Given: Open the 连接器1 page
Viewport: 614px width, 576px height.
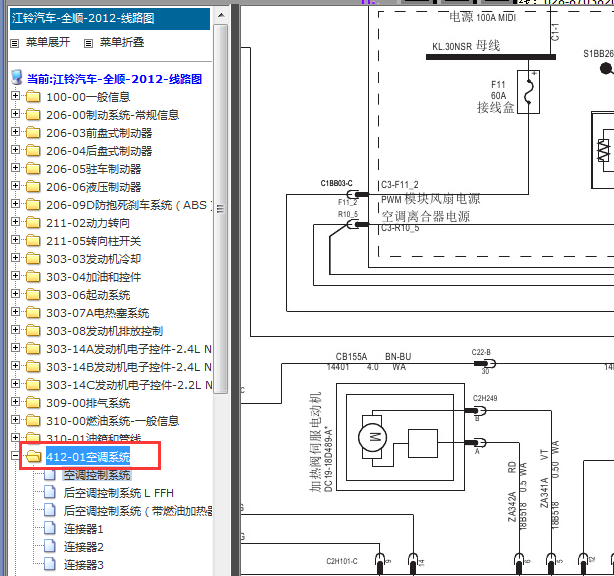Looking at the screenshot, I should pos(83,529).
